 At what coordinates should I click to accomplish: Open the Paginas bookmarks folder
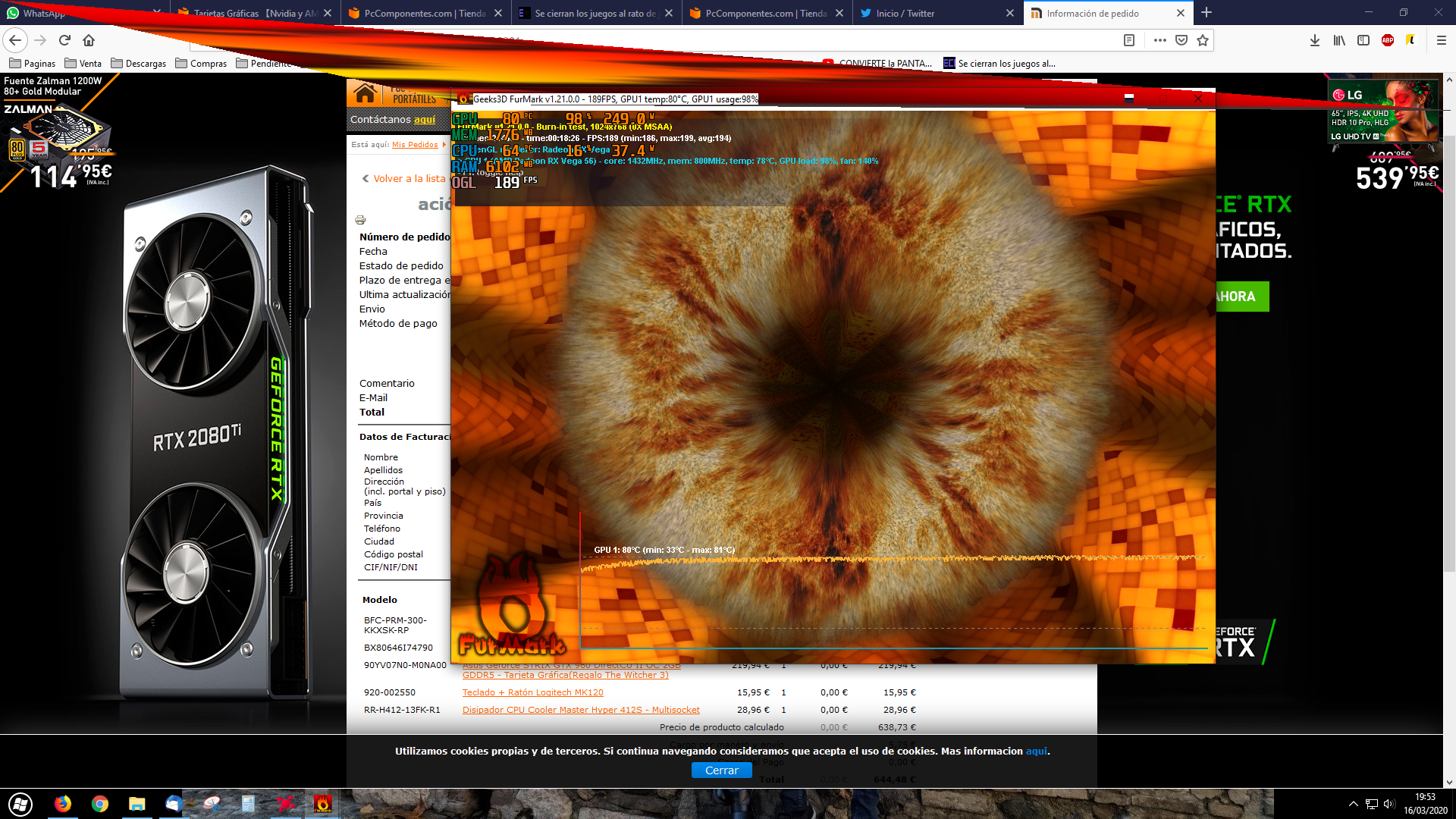click(33, 64)
